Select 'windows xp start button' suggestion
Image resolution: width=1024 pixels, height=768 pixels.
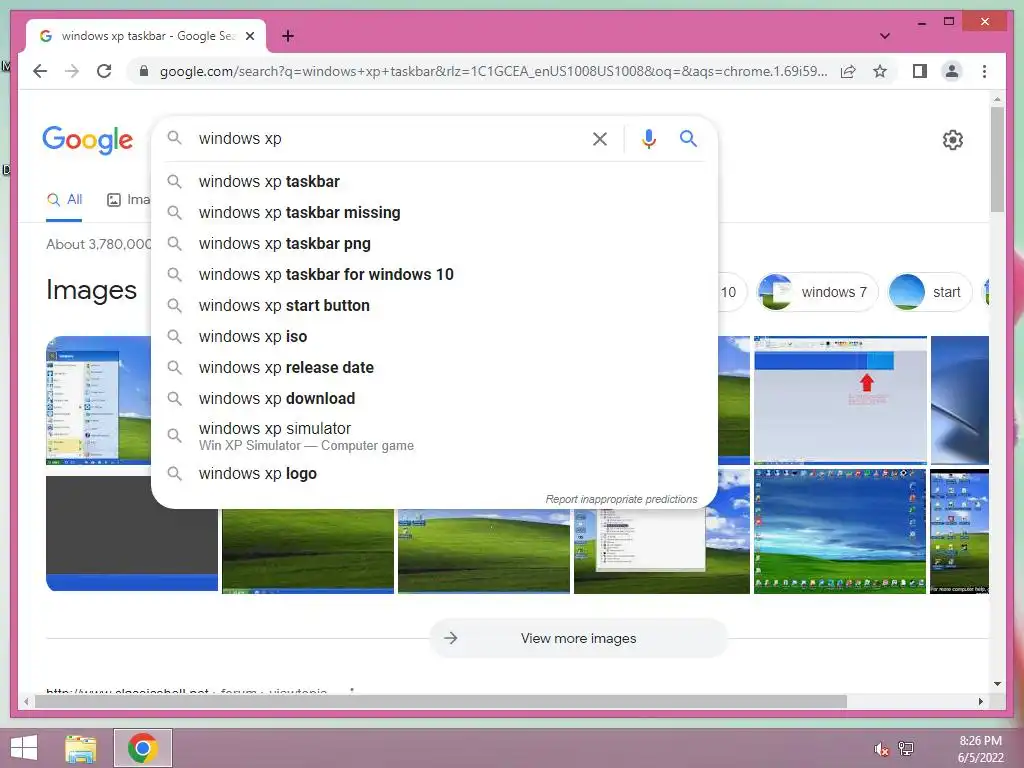(434, 306)
